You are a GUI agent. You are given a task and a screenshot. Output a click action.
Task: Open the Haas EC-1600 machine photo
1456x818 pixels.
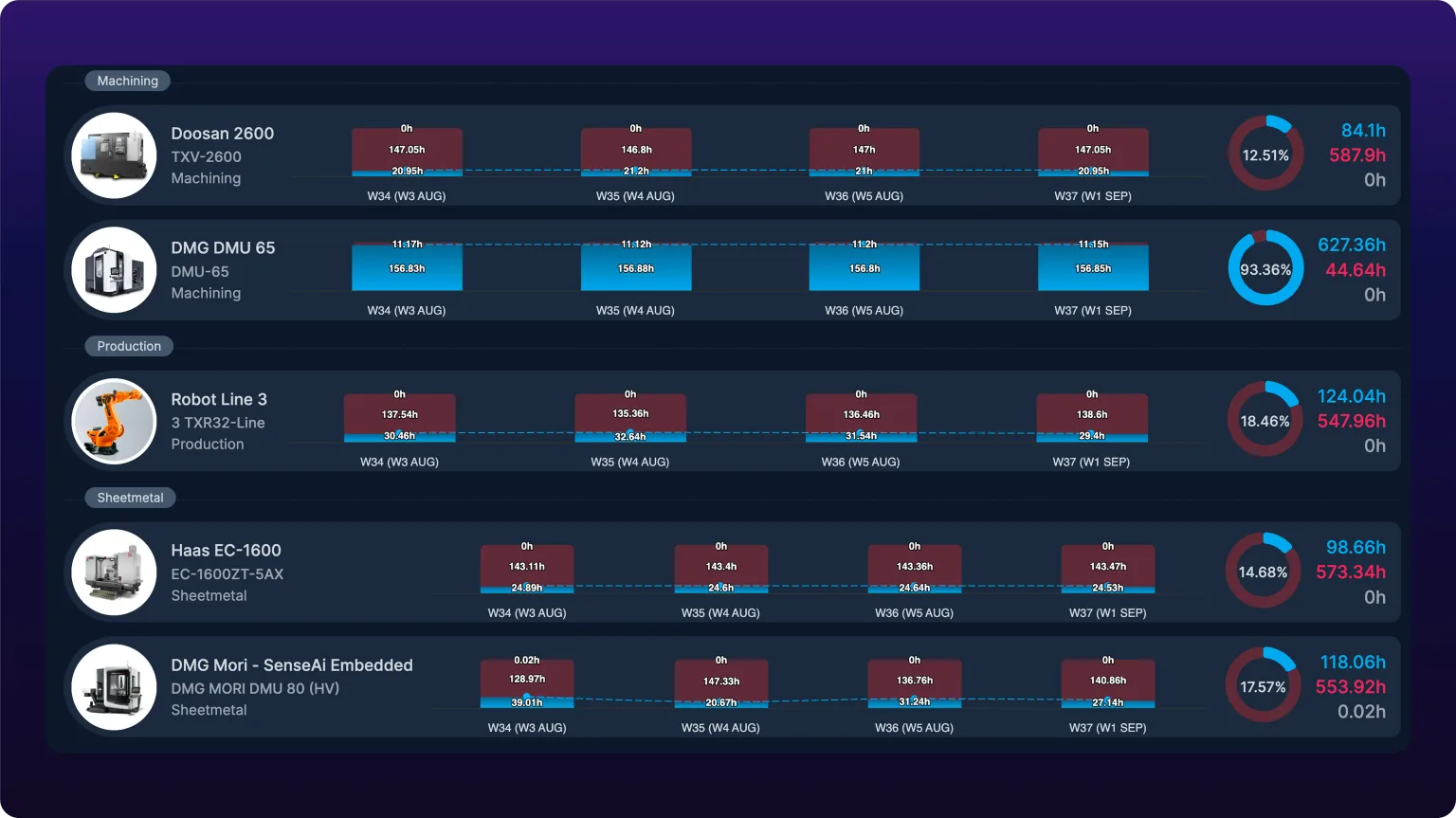click(x=115, y=573)
